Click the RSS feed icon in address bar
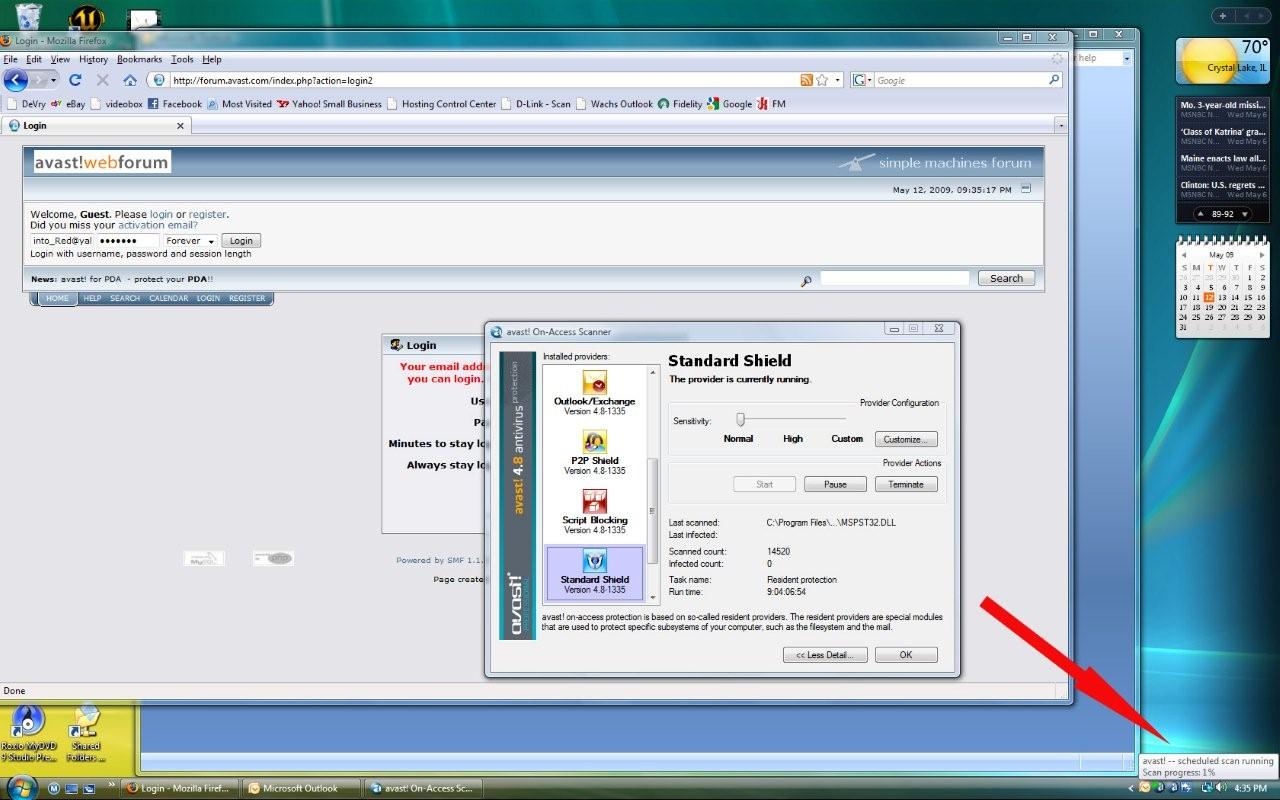 (807, 80)
